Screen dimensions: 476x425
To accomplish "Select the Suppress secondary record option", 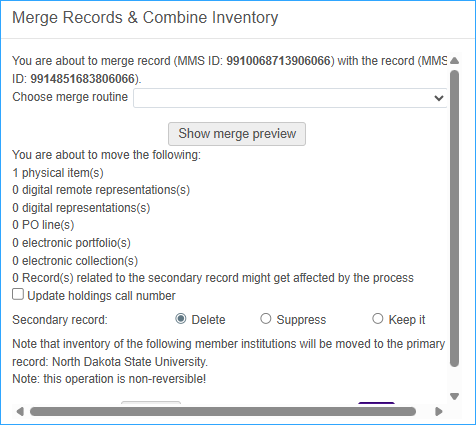I will coord(266,319).
